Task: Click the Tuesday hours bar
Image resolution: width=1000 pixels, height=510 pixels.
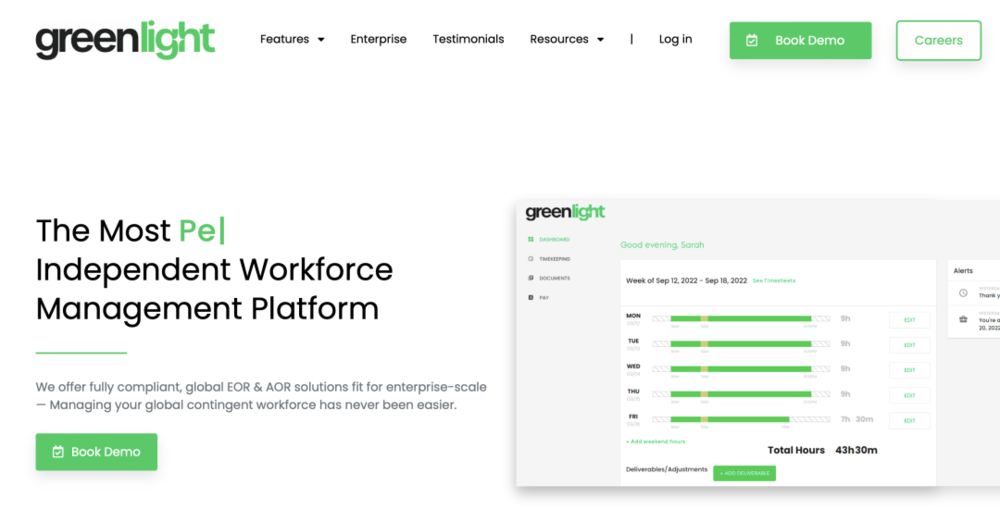Action: coord(741,344)
